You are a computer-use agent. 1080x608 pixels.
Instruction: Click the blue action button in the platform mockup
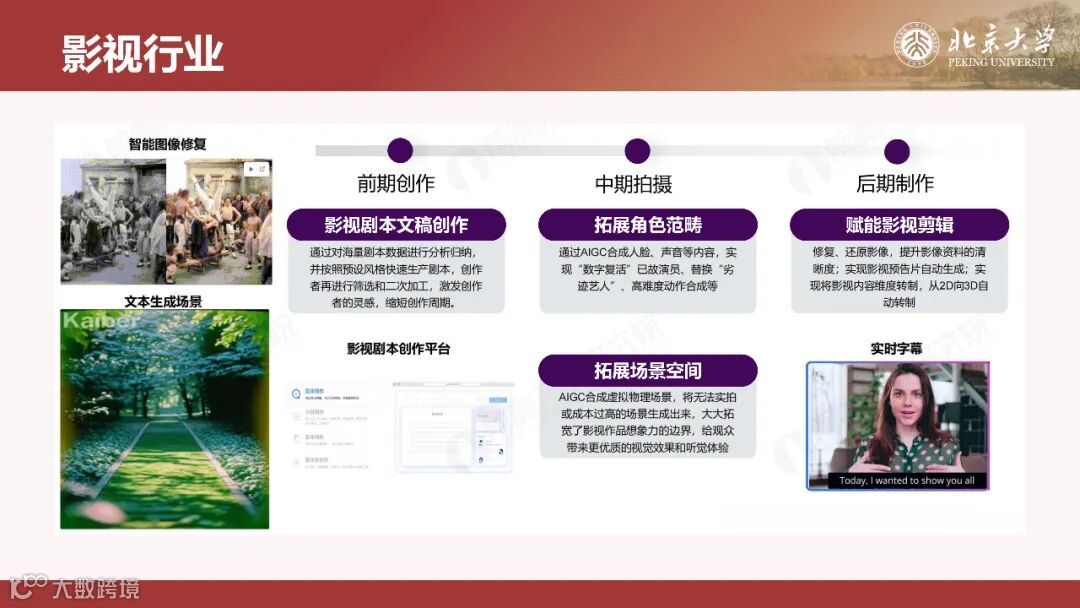click(498, 400)
